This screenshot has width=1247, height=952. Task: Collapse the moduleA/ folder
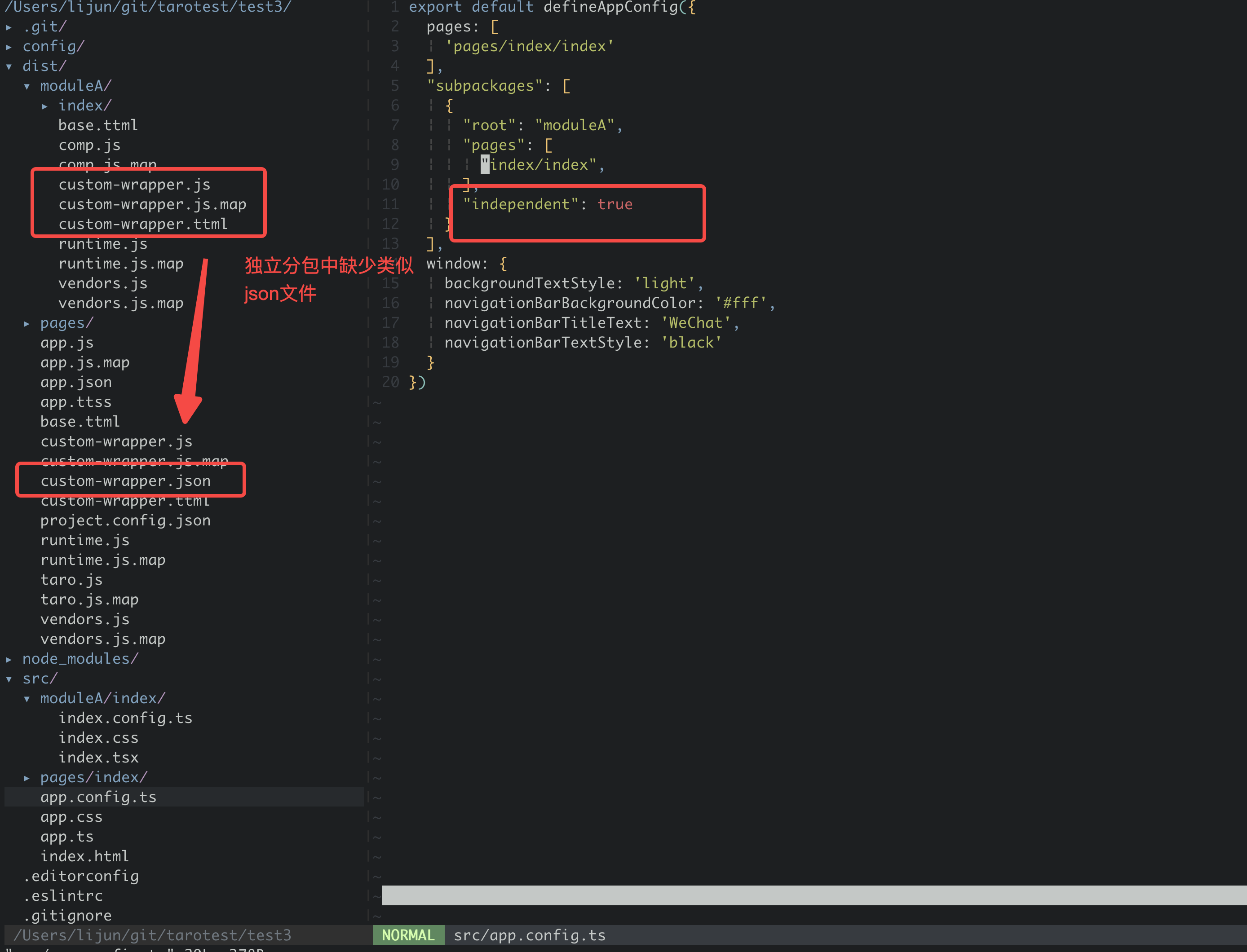[75, 86]
